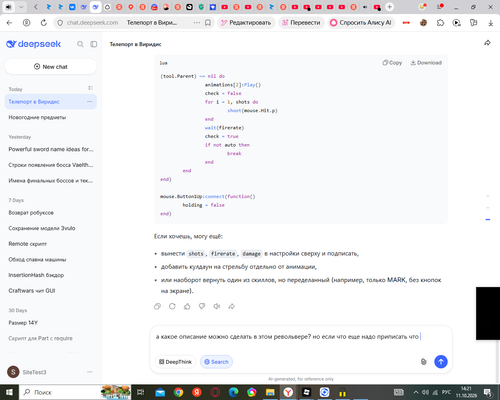This screenshot has width=500, height=400.
Task: Collapse the sidebar panel icon
Action: (94, 44)
